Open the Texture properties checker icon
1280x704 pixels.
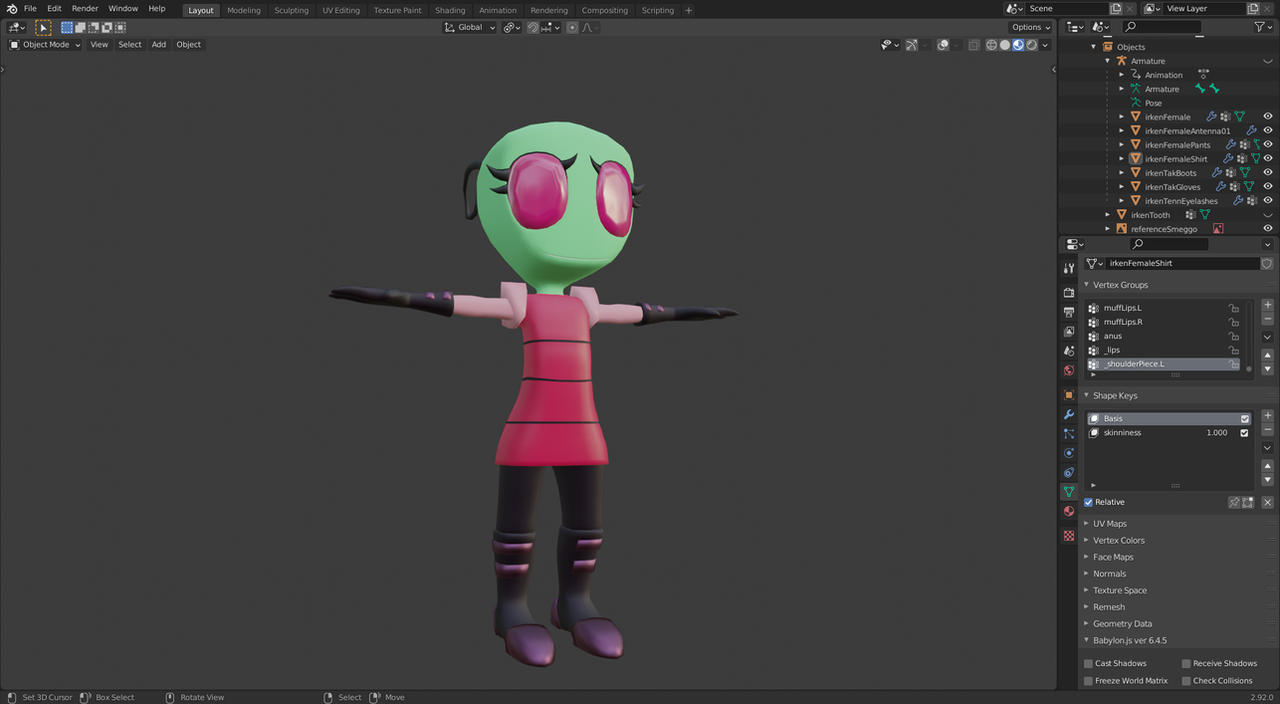point(1069,536)
